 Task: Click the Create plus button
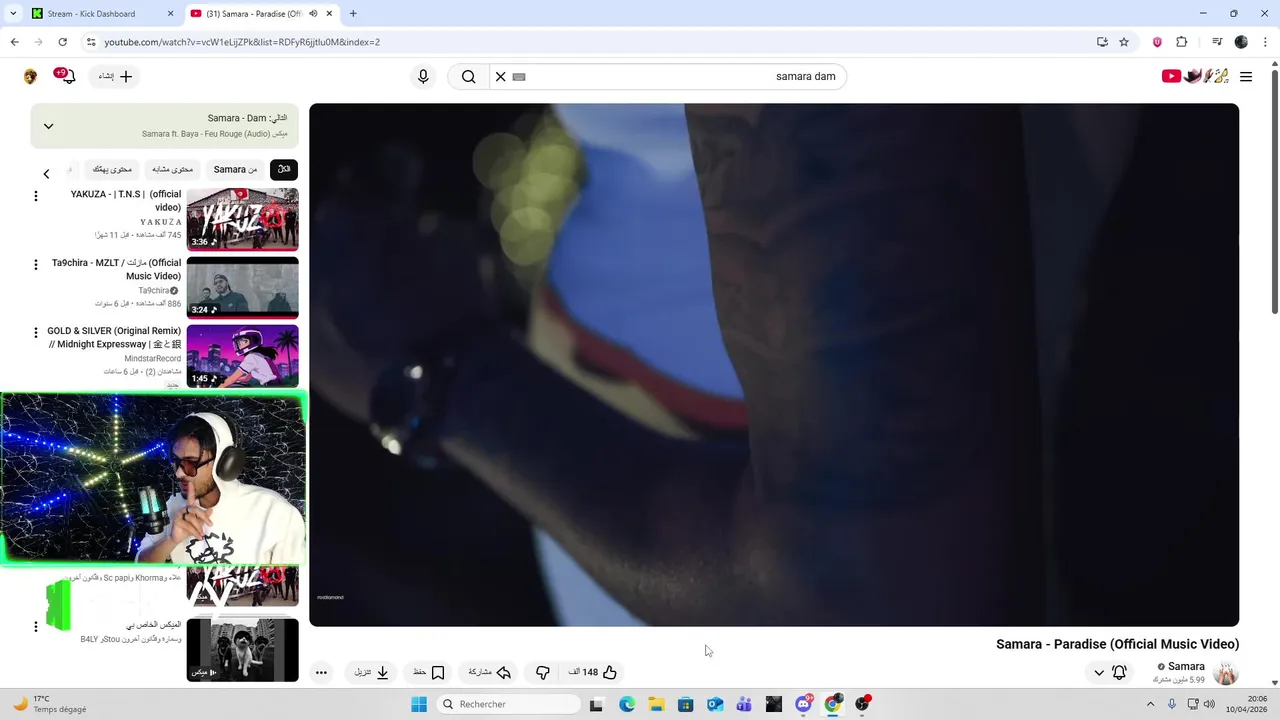[x=115, y=77]
